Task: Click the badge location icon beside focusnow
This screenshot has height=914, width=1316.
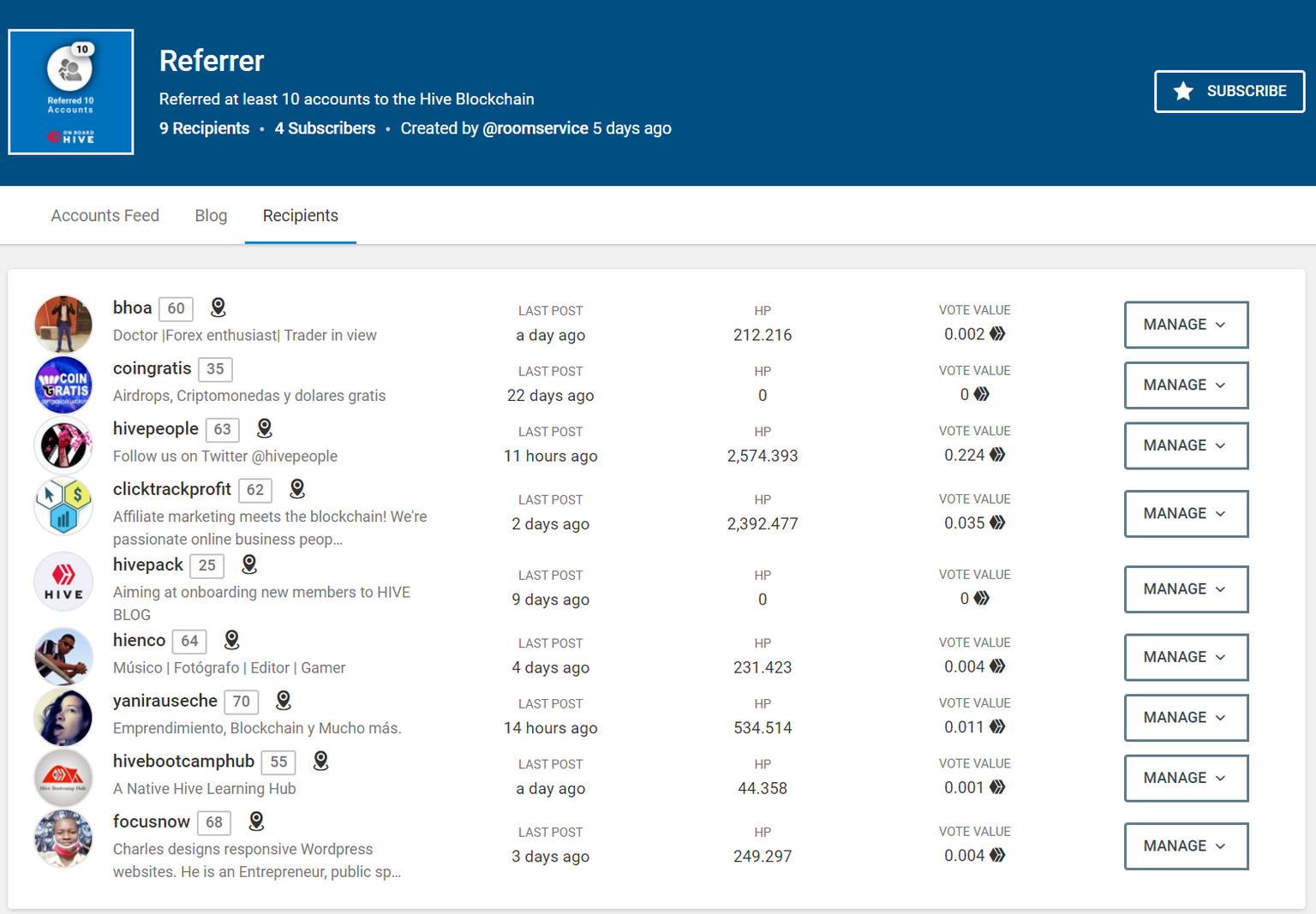Action: point(256,821)
